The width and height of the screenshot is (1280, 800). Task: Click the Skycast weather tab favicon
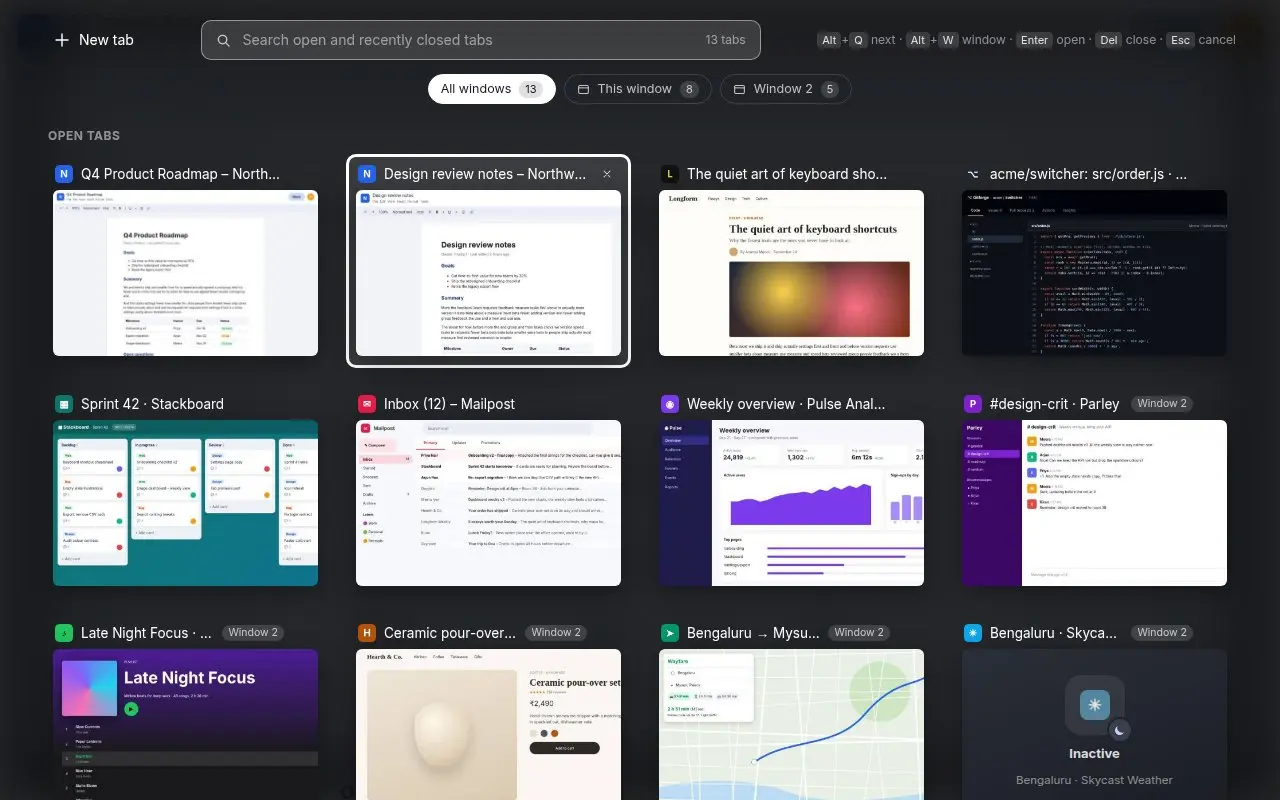(973, 633)
